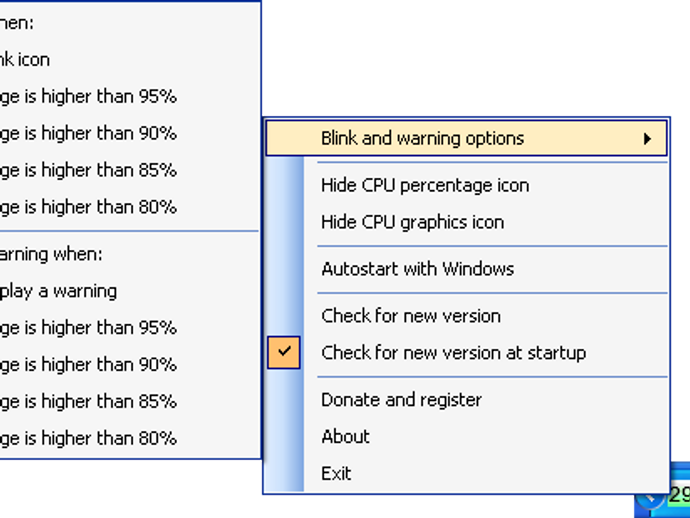Select blink option higher than 90%

[x=88, y=134]
